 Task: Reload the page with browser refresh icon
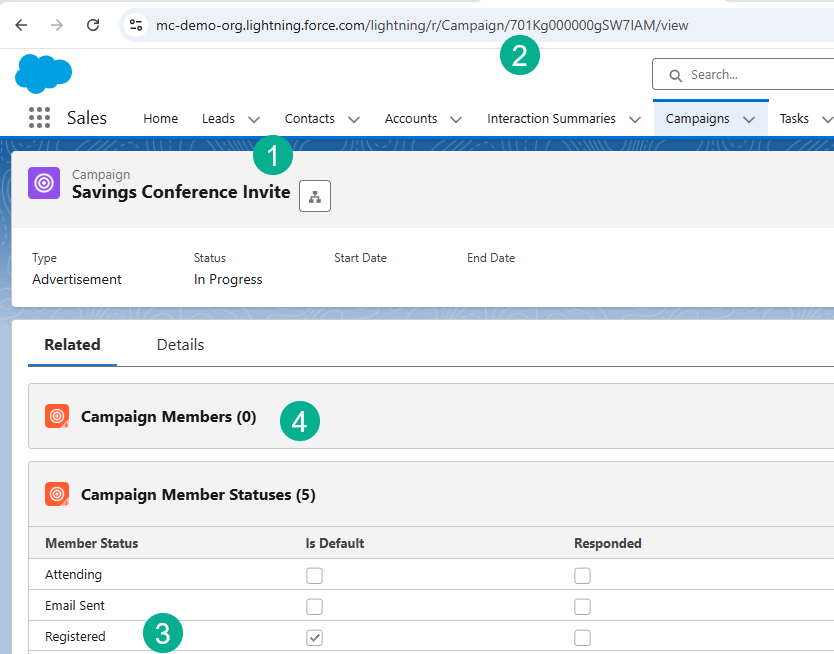93,25
